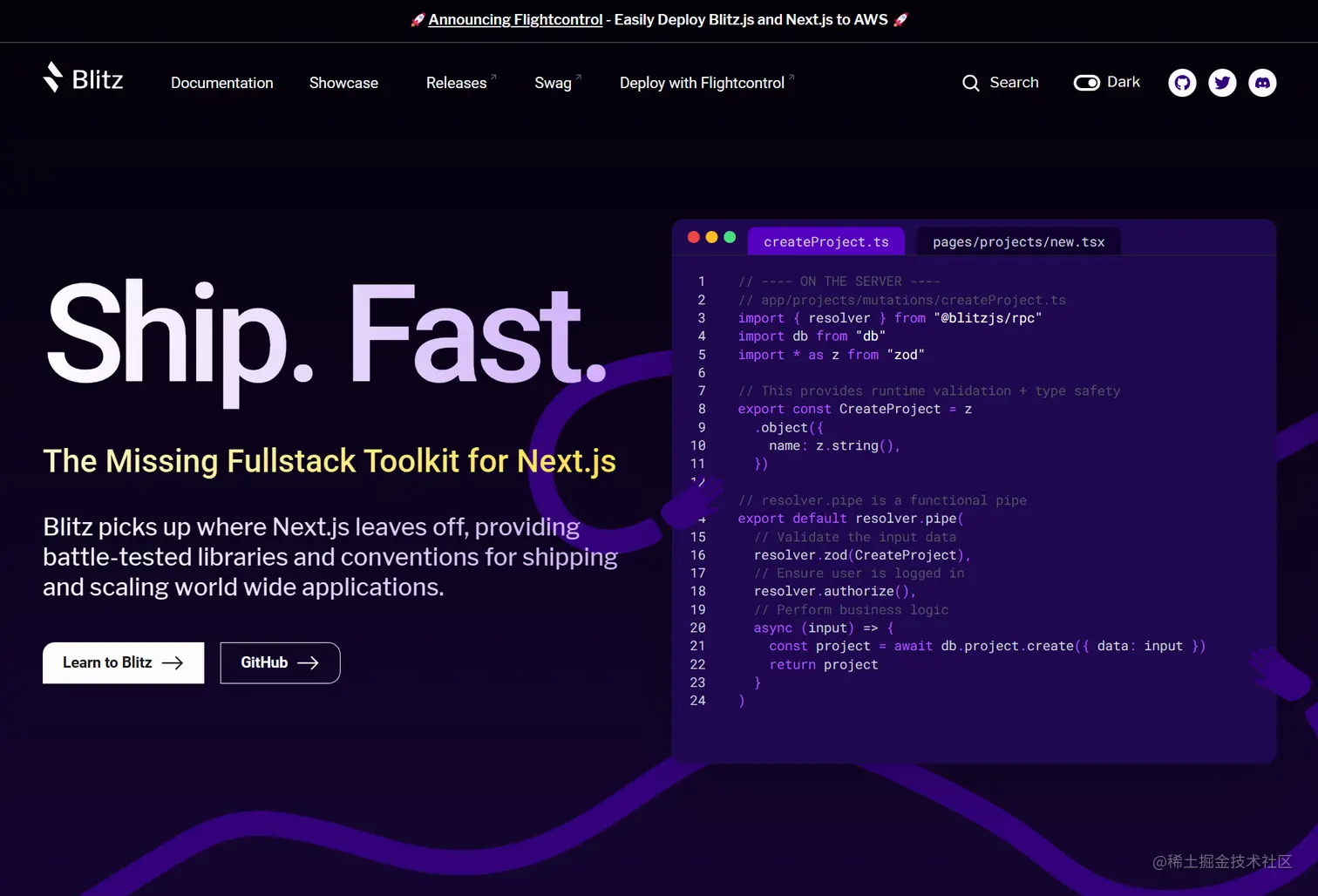
Task: Open the GitHub icon in the header
Action: point(1182,83)
